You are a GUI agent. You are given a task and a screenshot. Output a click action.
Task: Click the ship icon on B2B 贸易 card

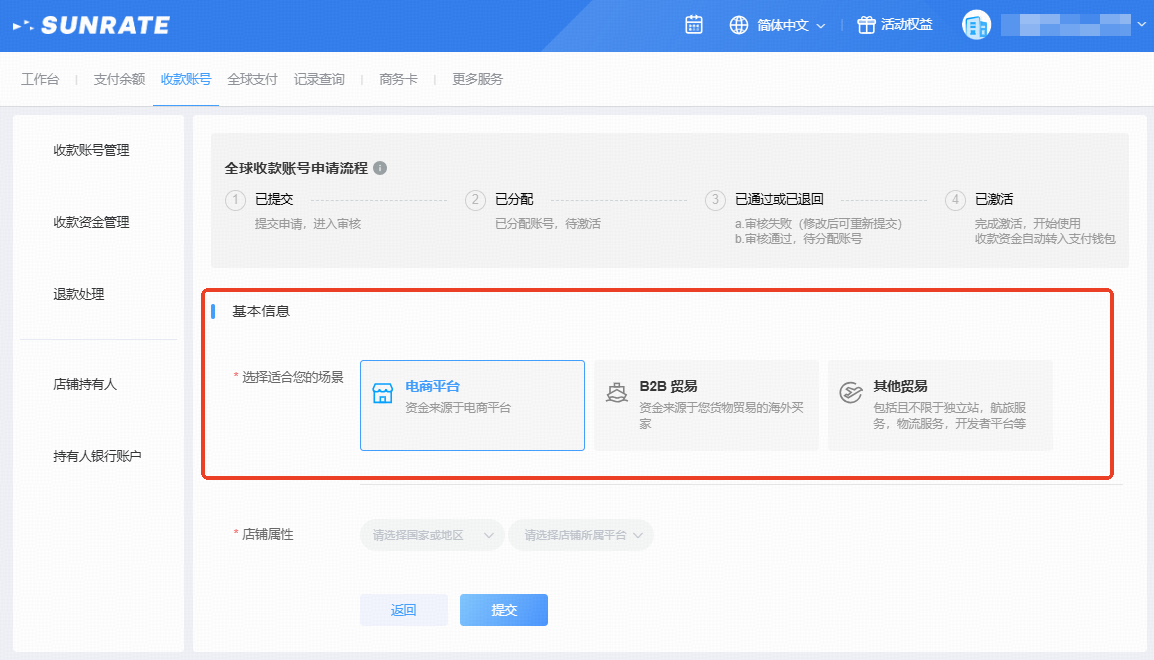click(x=616, y=393)
